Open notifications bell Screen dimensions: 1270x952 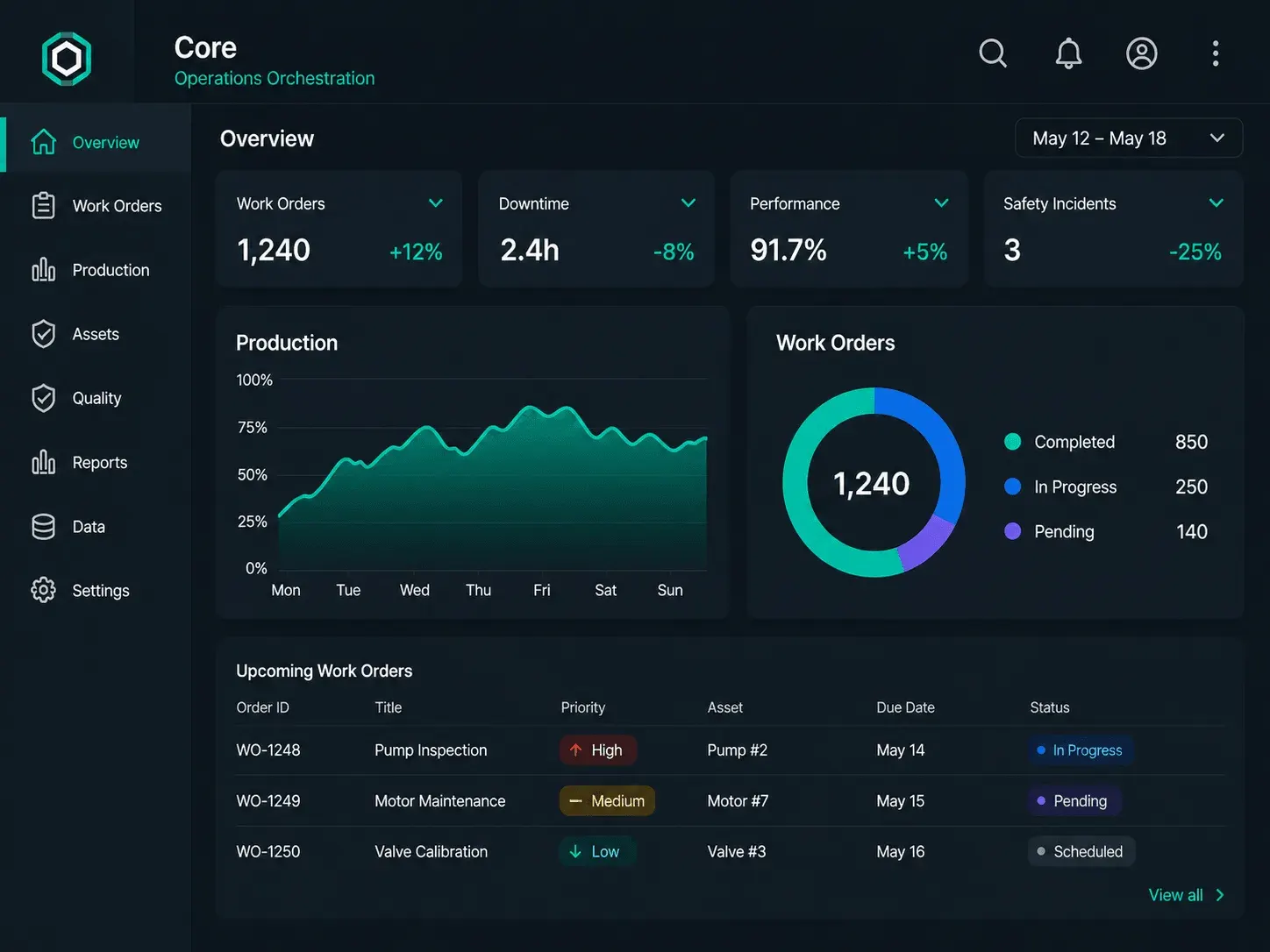click(1068, 53)
